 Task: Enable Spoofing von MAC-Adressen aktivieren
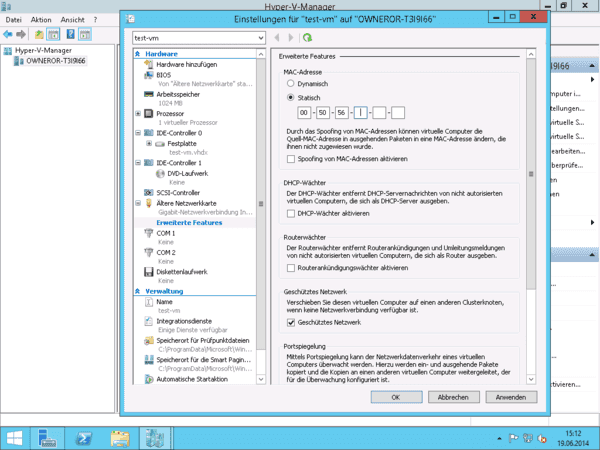[291, 159]
